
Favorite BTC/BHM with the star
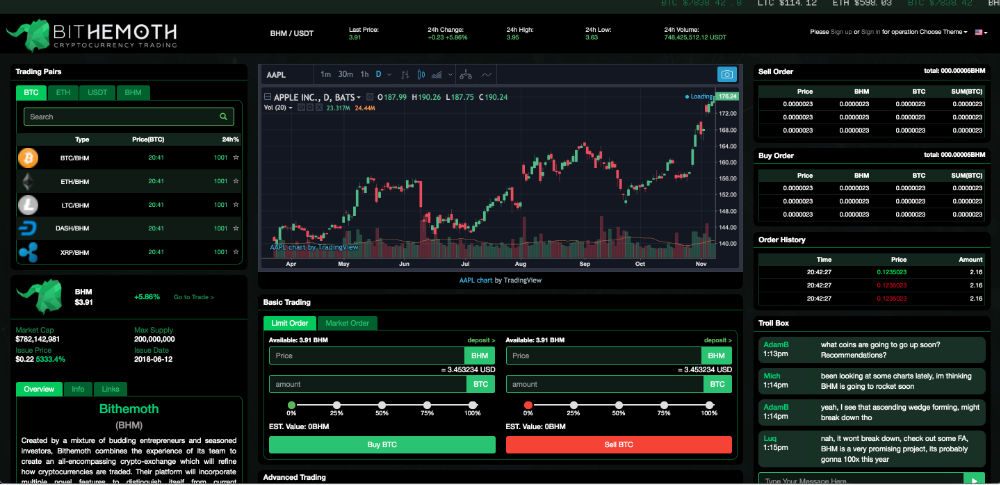[x=236, y=158]
